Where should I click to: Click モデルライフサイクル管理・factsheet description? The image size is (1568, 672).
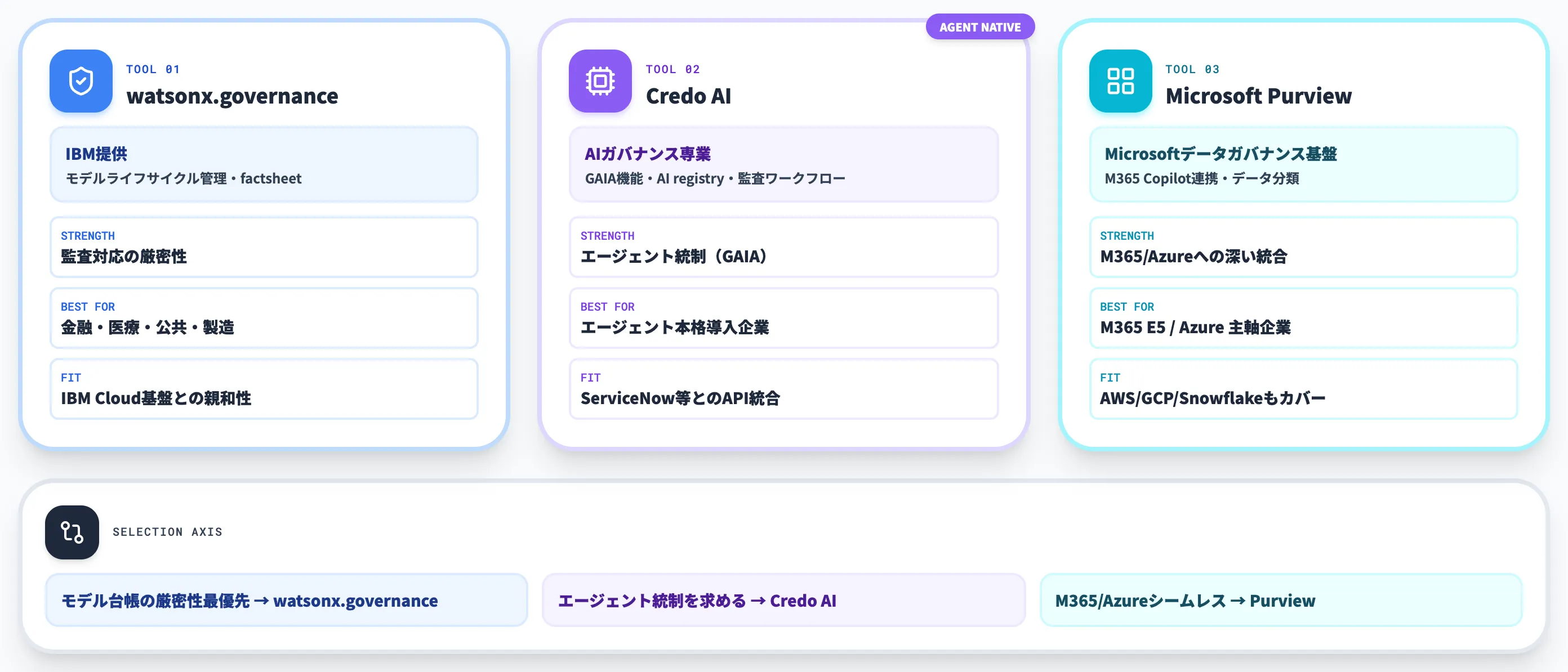183,178
